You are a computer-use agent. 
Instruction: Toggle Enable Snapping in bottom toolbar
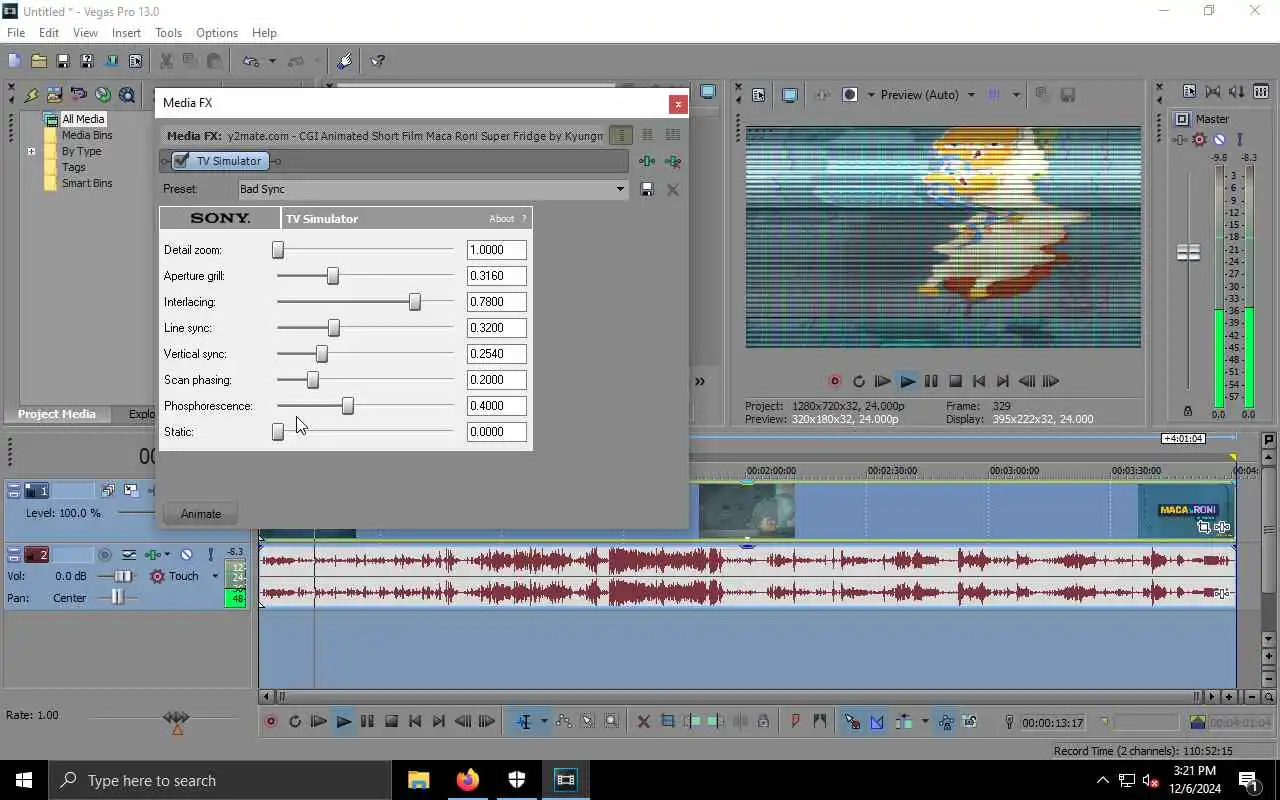point(852,721)
